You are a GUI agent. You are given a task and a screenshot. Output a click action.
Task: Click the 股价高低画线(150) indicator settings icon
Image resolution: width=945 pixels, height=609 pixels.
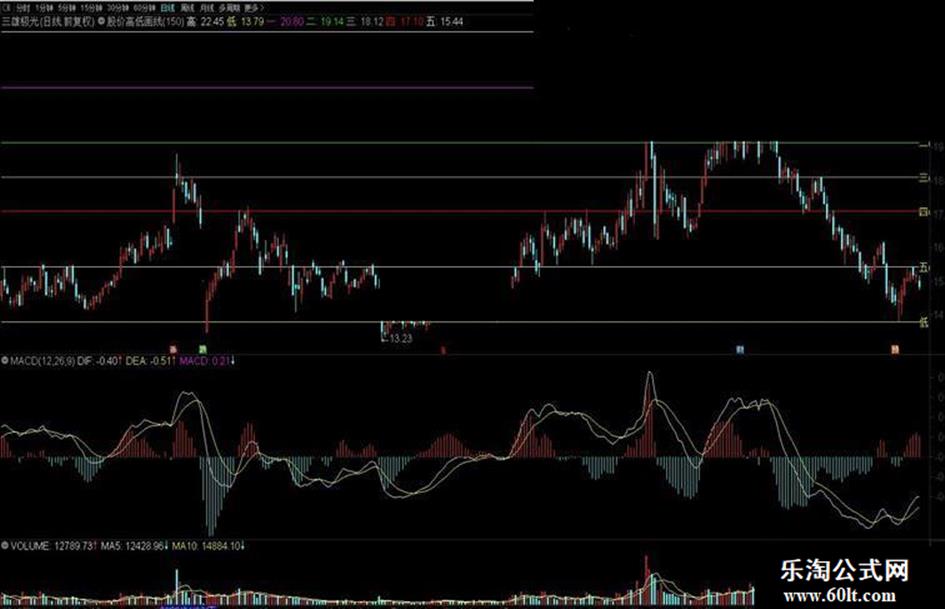pyautogui.click(x=101, y=22)
